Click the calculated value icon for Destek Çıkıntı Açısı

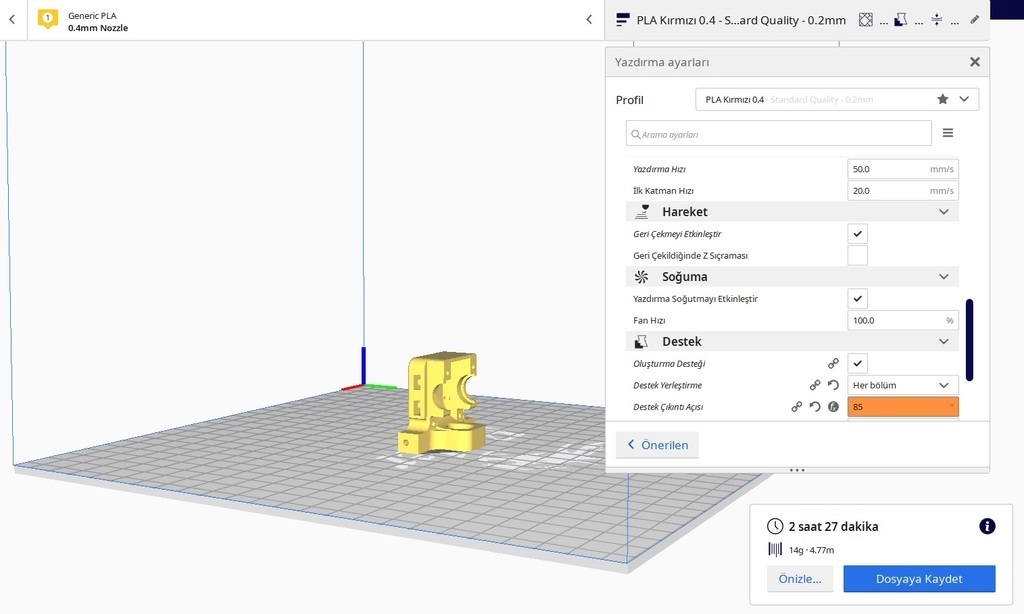coord(833,407)
